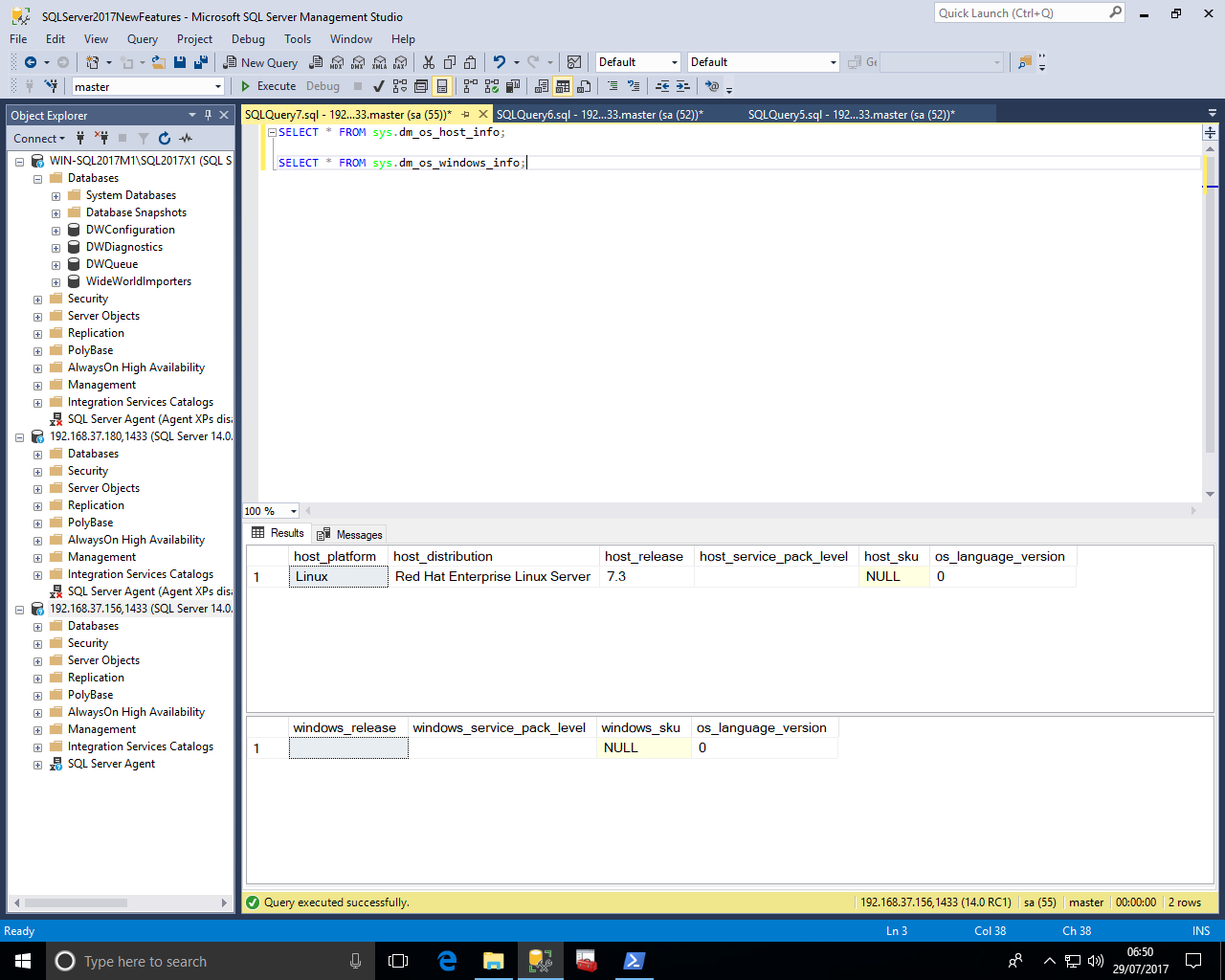
Task: Click the Undo arrow icon
Action: point(499,62)
